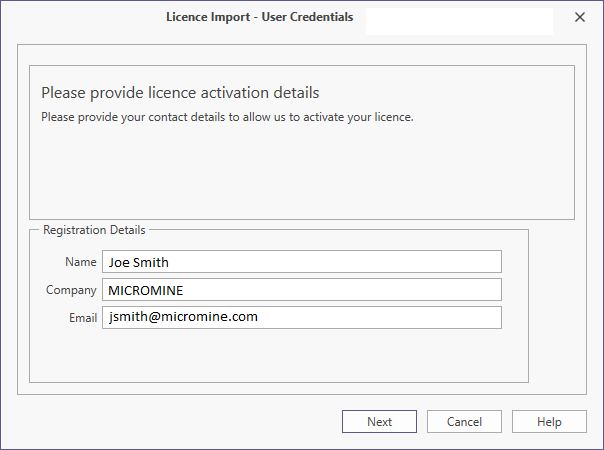Place cursor on 'Joe Smith' text

(139, 263)
